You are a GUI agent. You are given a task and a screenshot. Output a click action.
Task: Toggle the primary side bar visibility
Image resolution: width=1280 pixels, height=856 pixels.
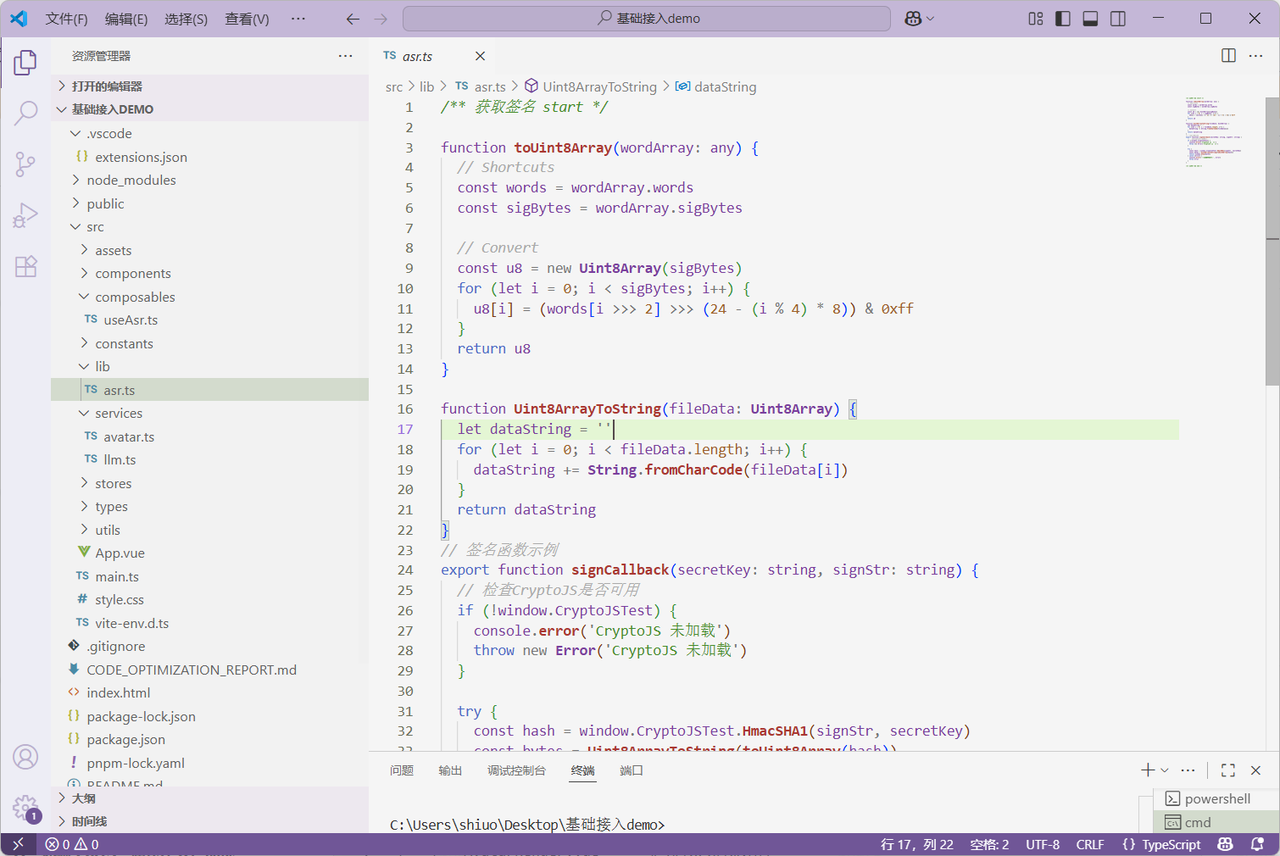coord(1063,19)
